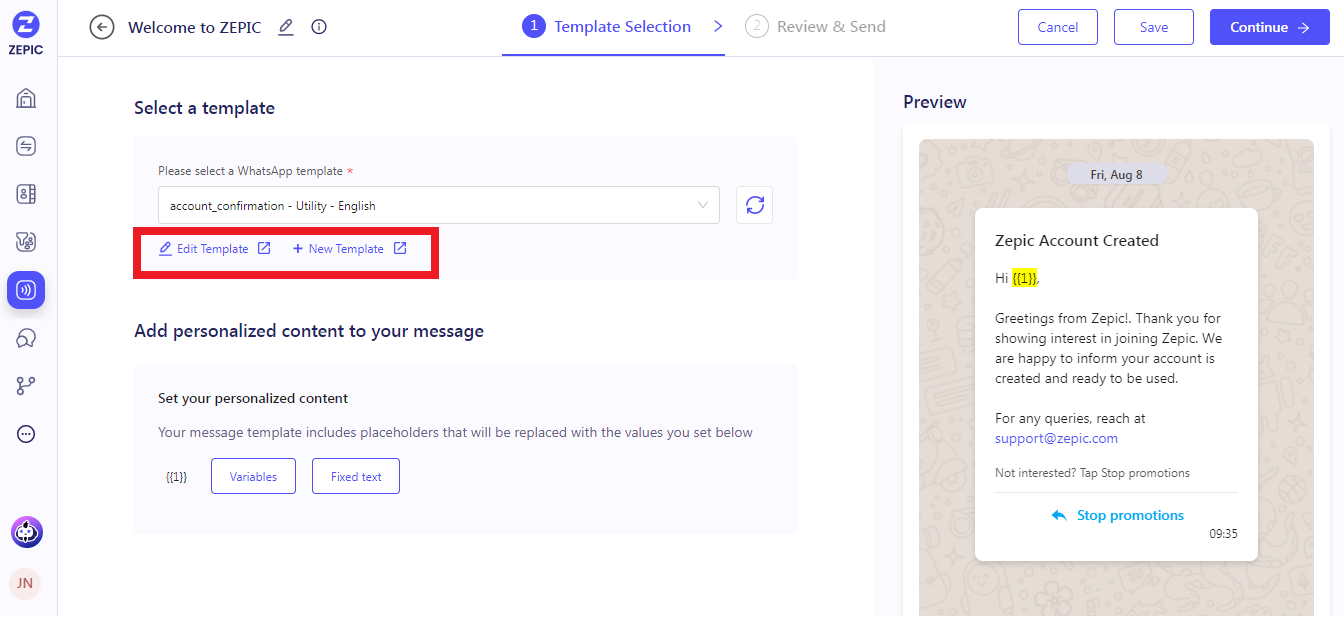Image resolution: width=1344 pixels, height=622 pixels.
Task: Save the campaign
Action: coord(1154,27)
